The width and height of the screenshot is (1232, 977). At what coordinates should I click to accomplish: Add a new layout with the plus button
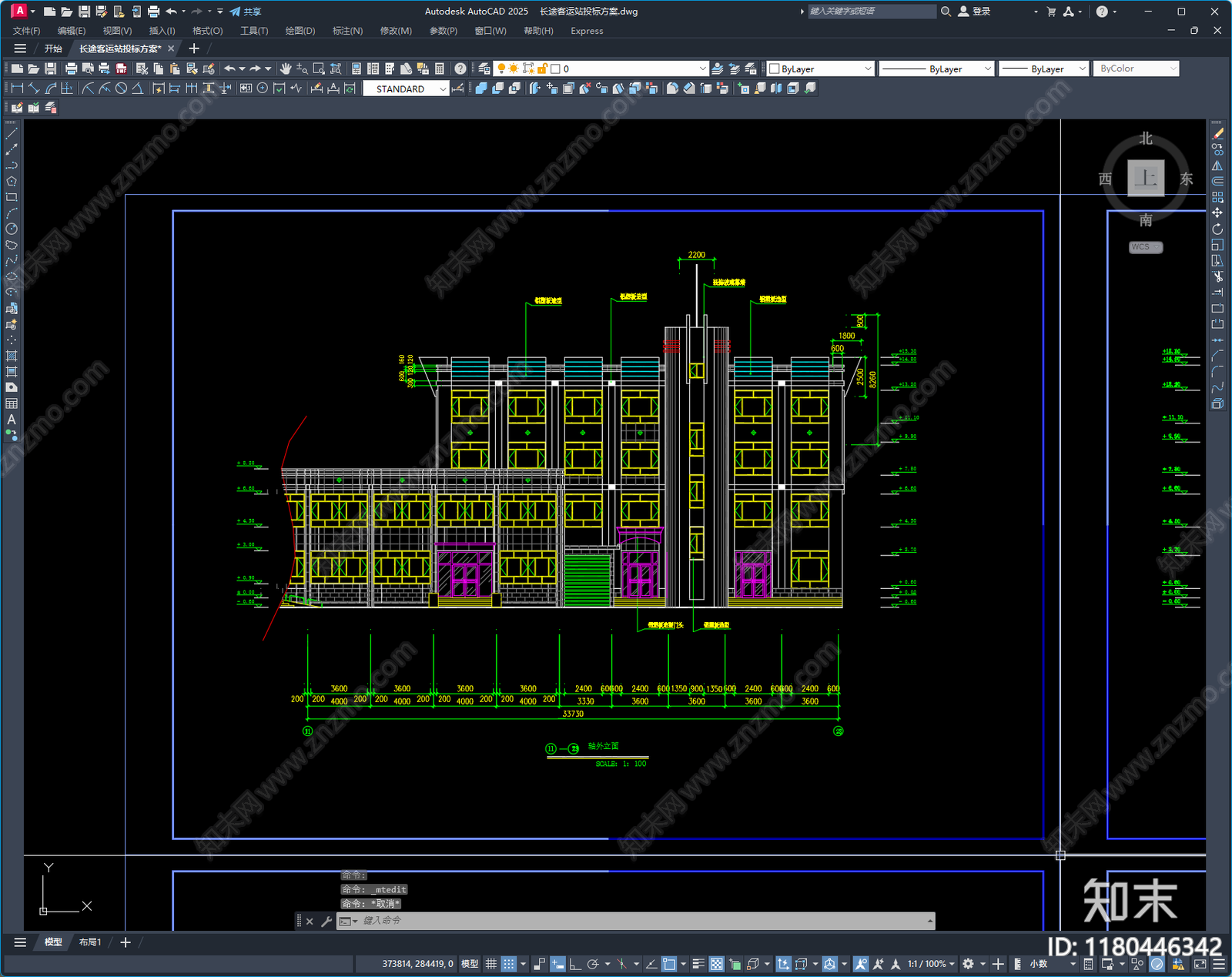126,942
